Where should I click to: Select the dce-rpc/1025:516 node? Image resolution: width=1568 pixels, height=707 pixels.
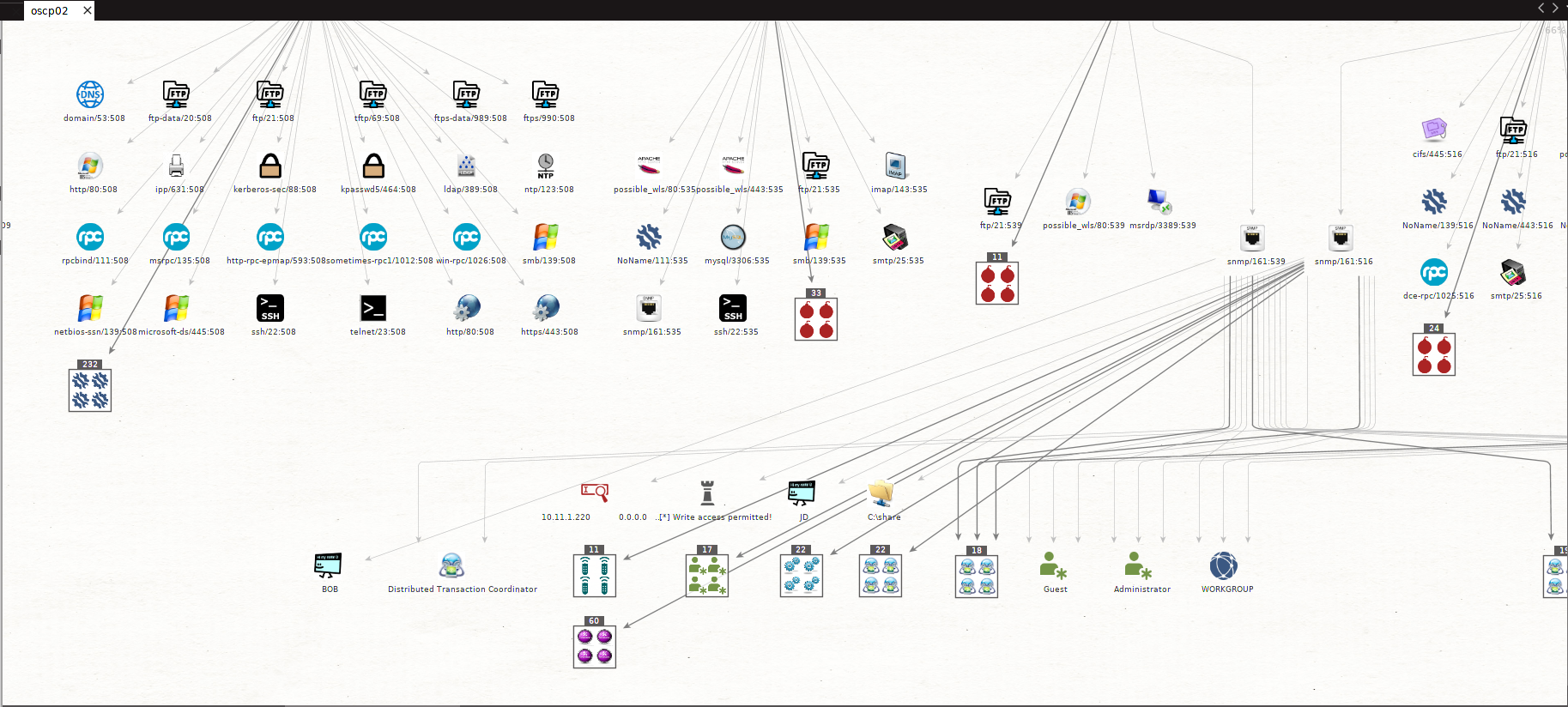(1434, 273)
